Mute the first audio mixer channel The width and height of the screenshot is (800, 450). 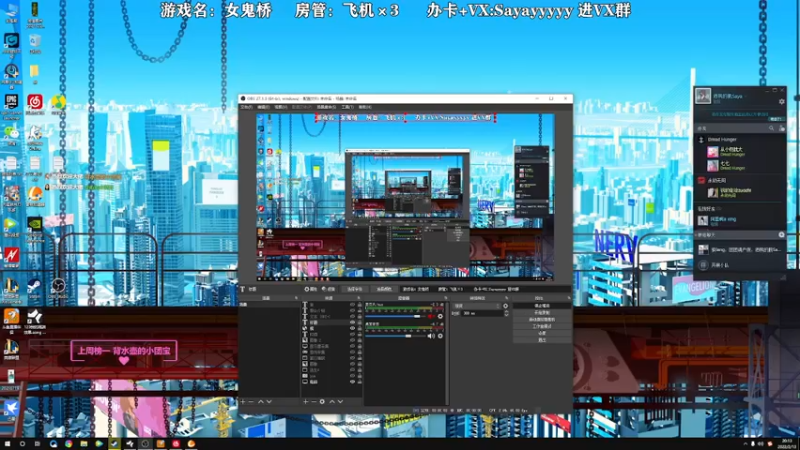coord(431,316)
